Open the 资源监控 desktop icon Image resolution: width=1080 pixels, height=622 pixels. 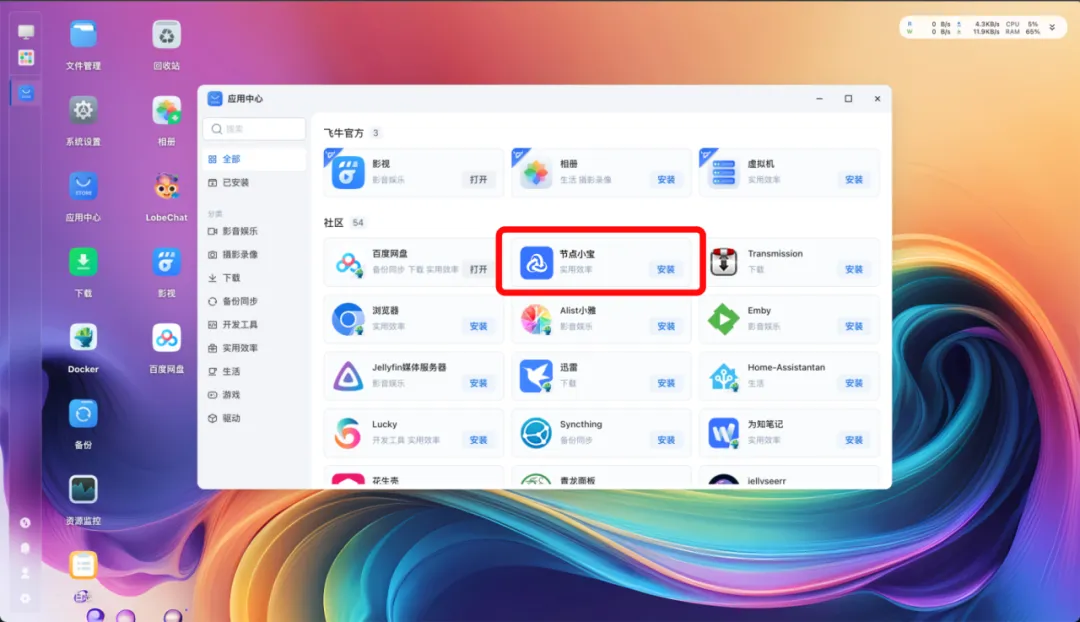pos(83,489)
